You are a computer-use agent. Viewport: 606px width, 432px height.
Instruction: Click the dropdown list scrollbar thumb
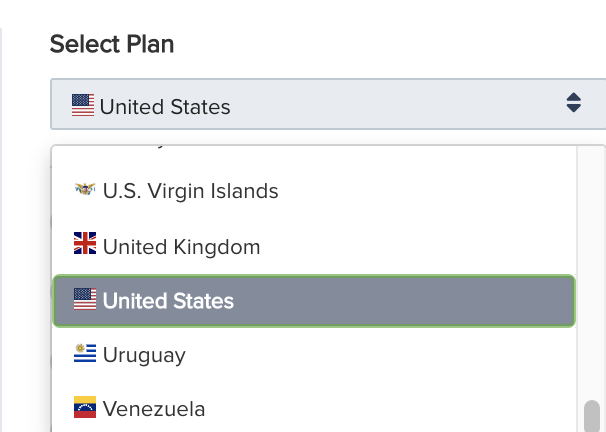click(x=591, y=416)
